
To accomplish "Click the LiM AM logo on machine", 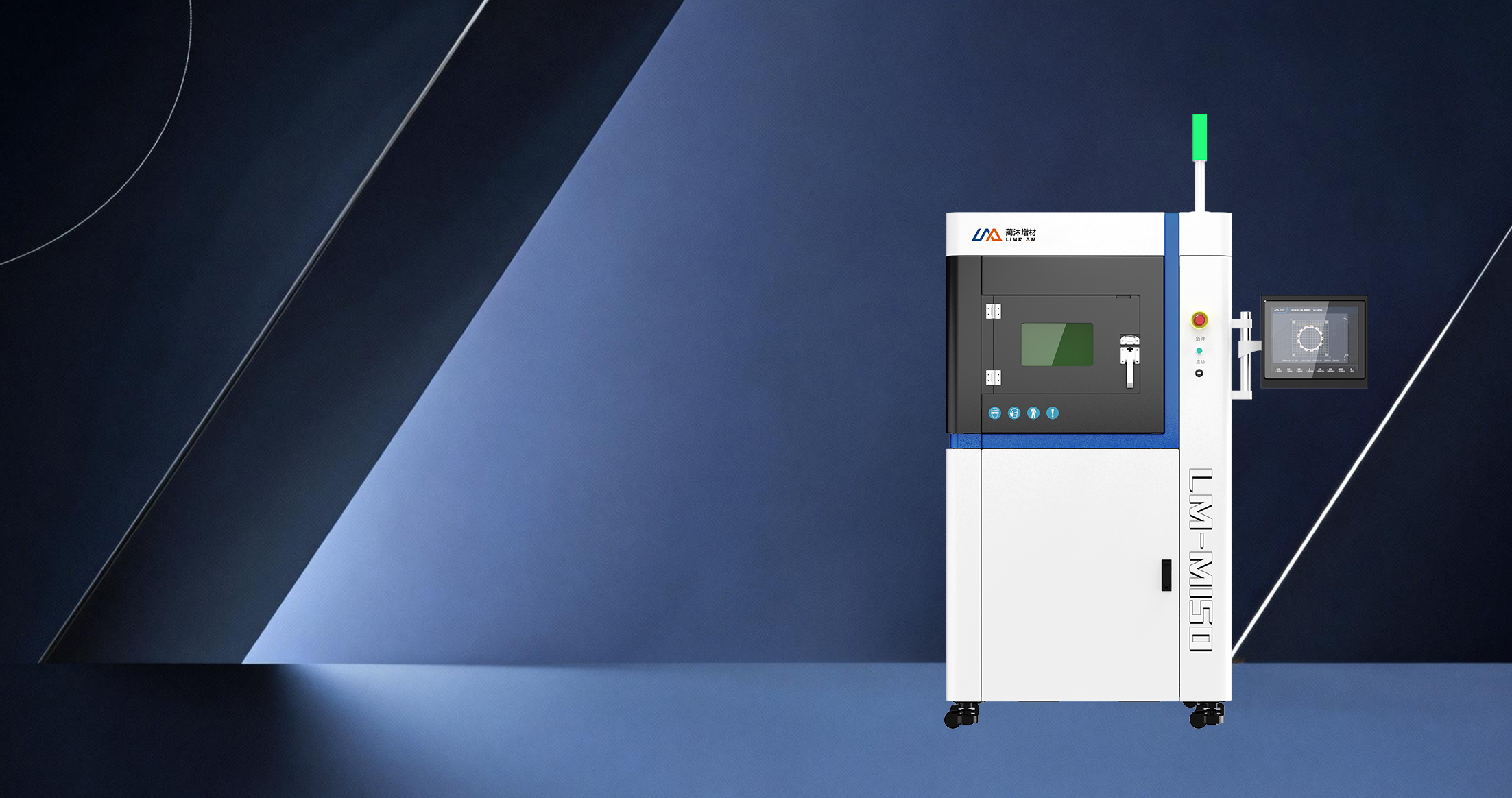I will [1003, 235].
